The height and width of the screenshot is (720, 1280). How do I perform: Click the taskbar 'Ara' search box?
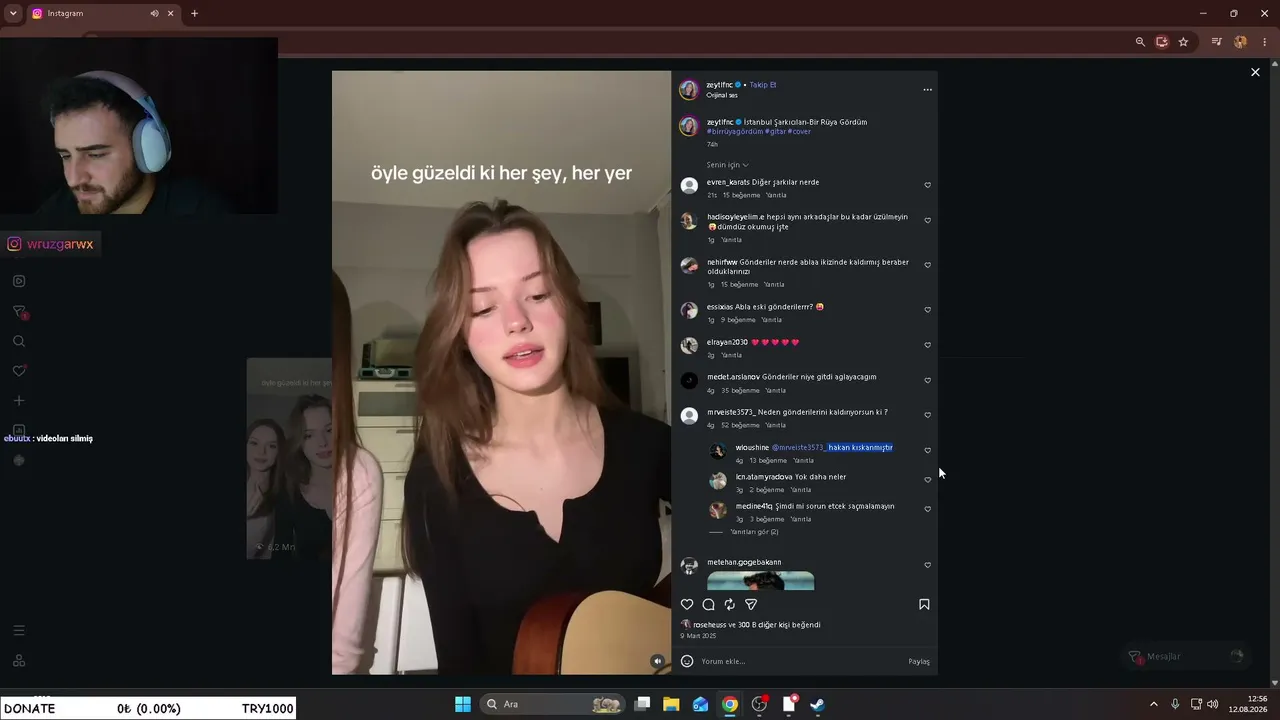tap(553, 704)
